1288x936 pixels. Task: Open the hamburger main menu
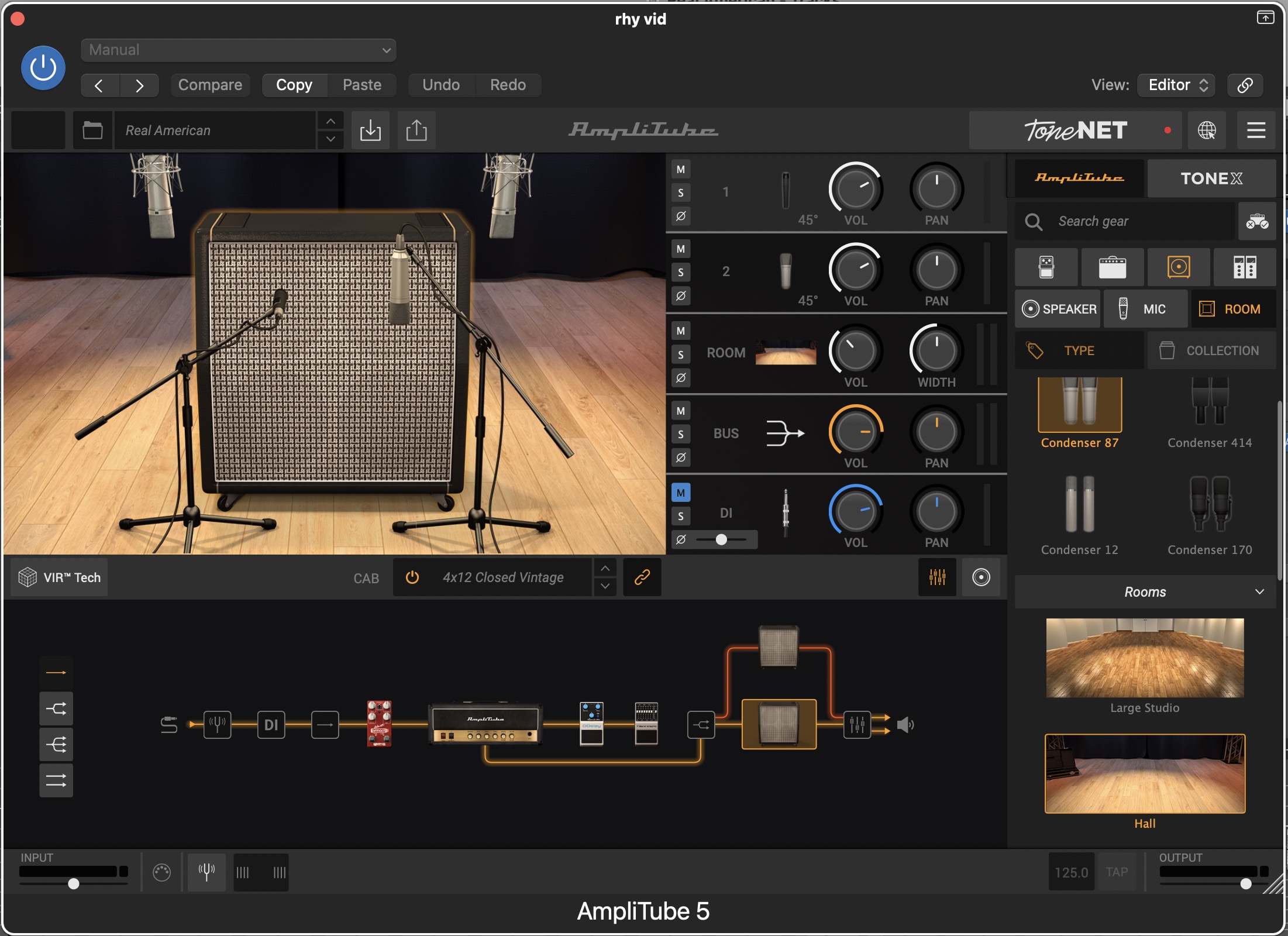(1256, 130)
